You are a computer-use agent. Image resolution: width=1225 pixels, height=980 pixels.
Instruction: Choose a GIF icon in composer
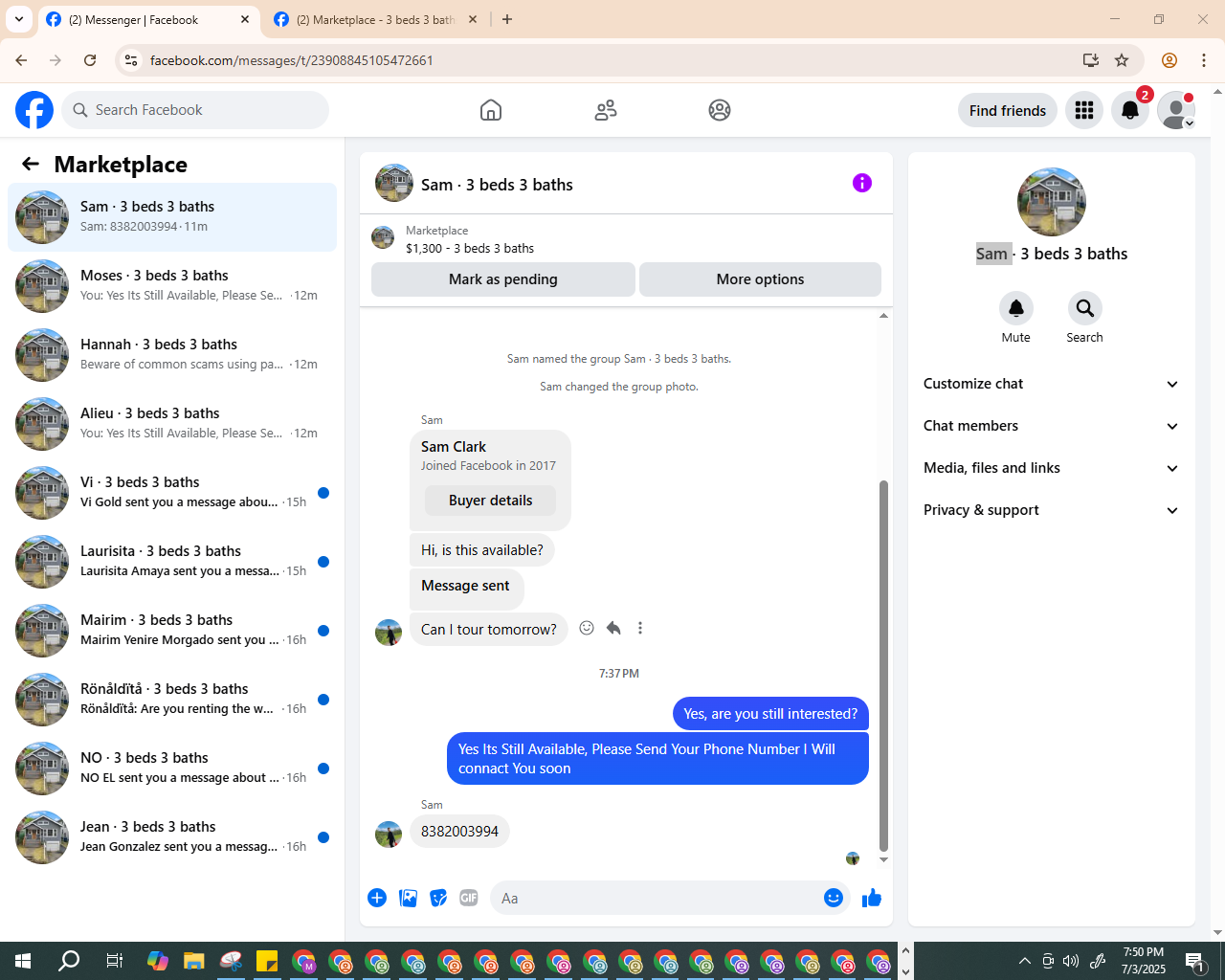tap(469, 898)
